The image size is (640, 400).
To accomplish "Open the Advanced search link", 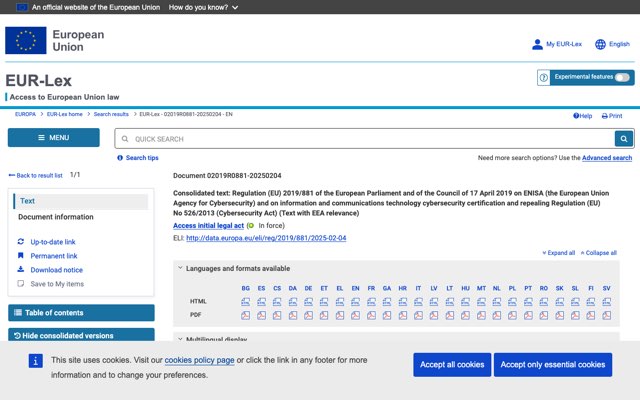I will click(607, 158).
